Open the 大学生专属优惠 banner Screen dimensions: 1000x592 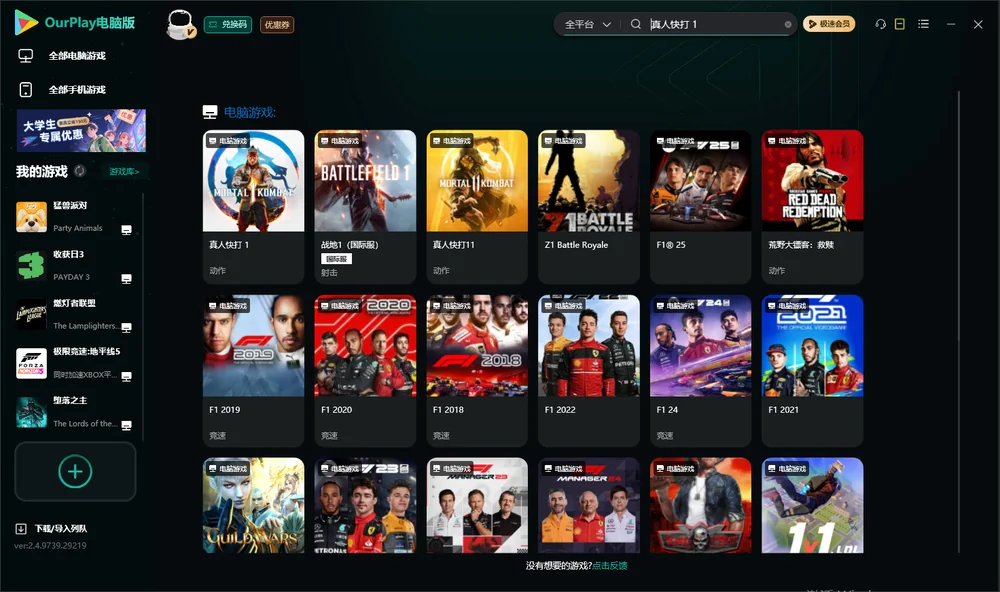coord(81,130)
